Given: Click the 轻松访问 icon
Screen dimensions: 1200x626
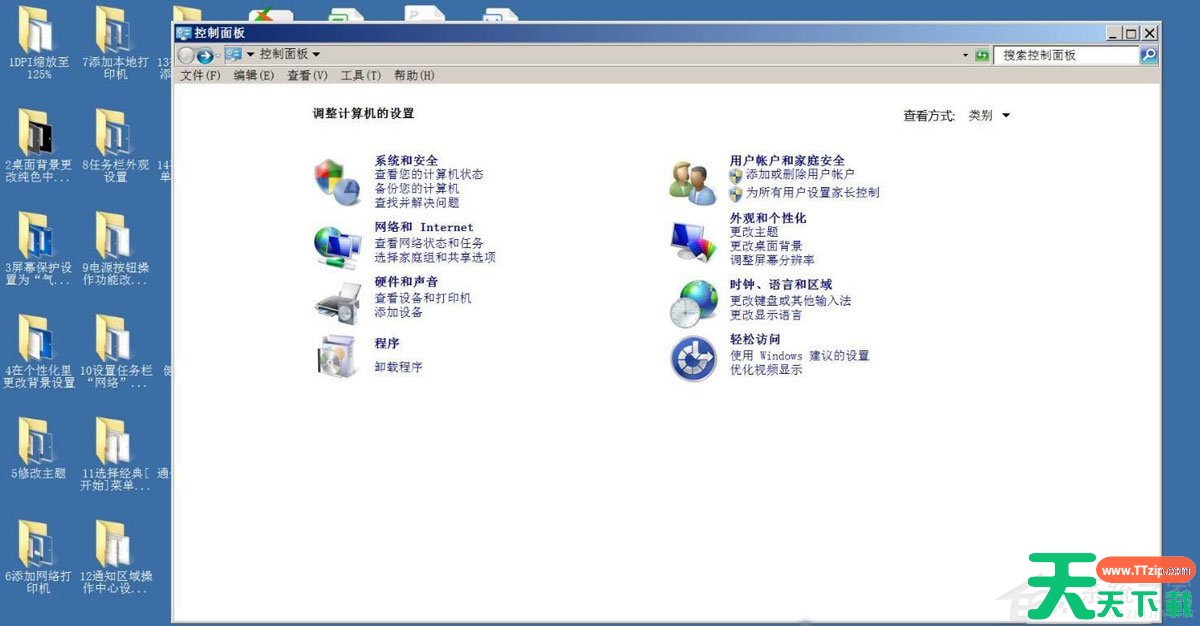Looking at the screenshot, I should tap(692, 359).
